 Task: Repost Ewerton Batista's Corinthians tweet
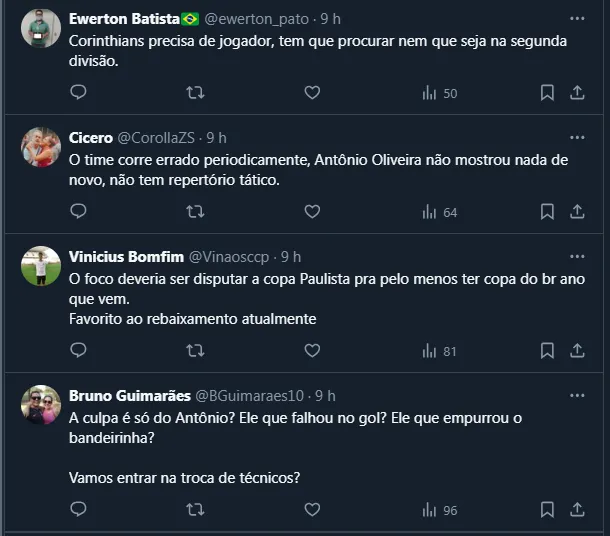point(196,93)
